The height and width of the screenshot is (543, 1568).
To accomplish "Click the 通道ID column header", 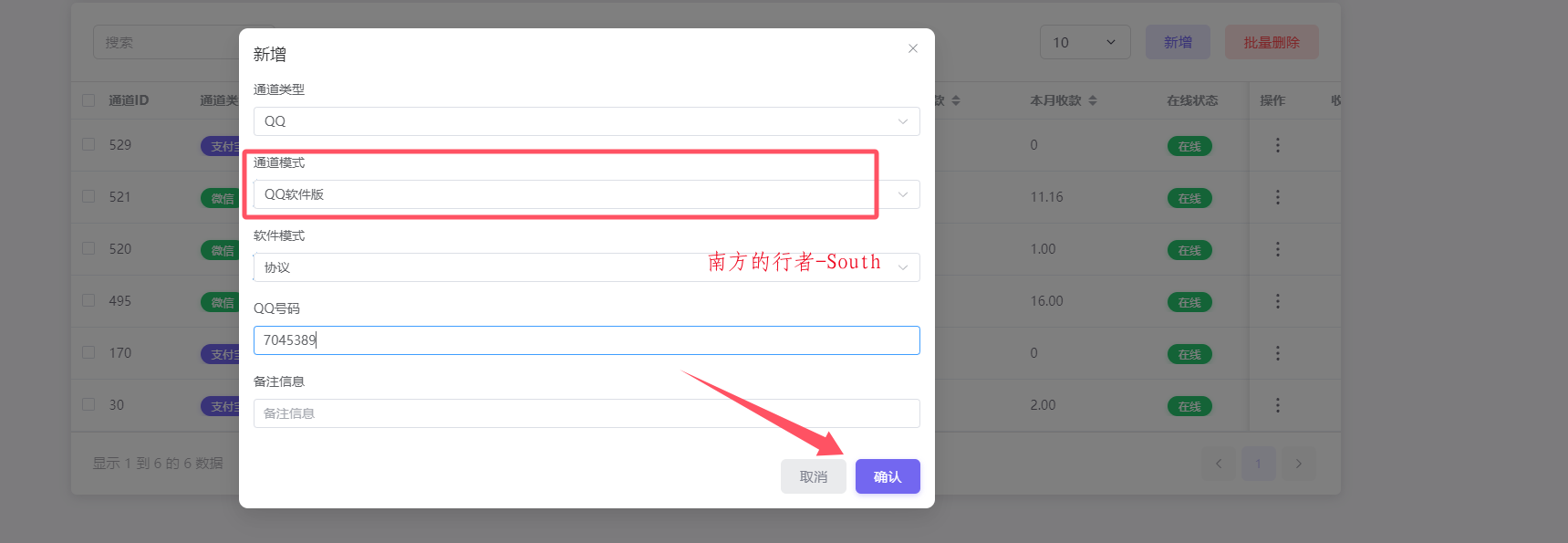I will pyautogui.click(x=129, y=100).
